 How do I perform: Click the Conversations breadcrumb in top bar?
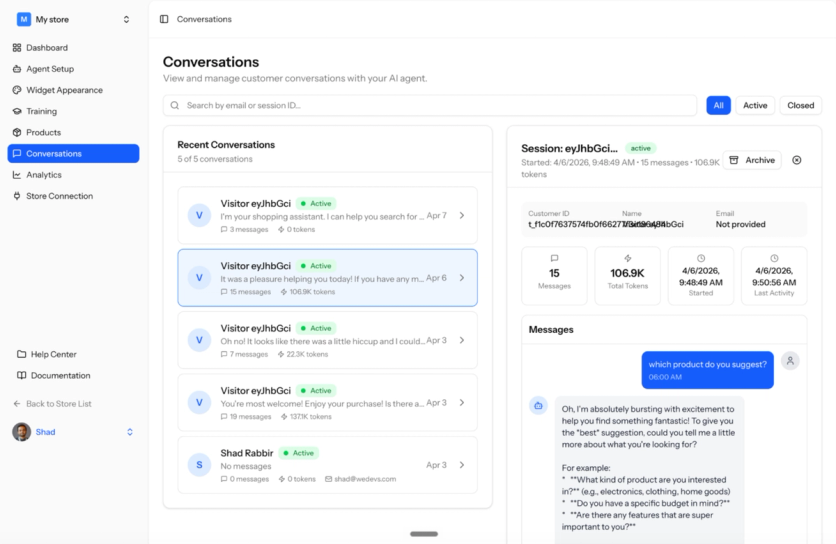coord(204,19)
